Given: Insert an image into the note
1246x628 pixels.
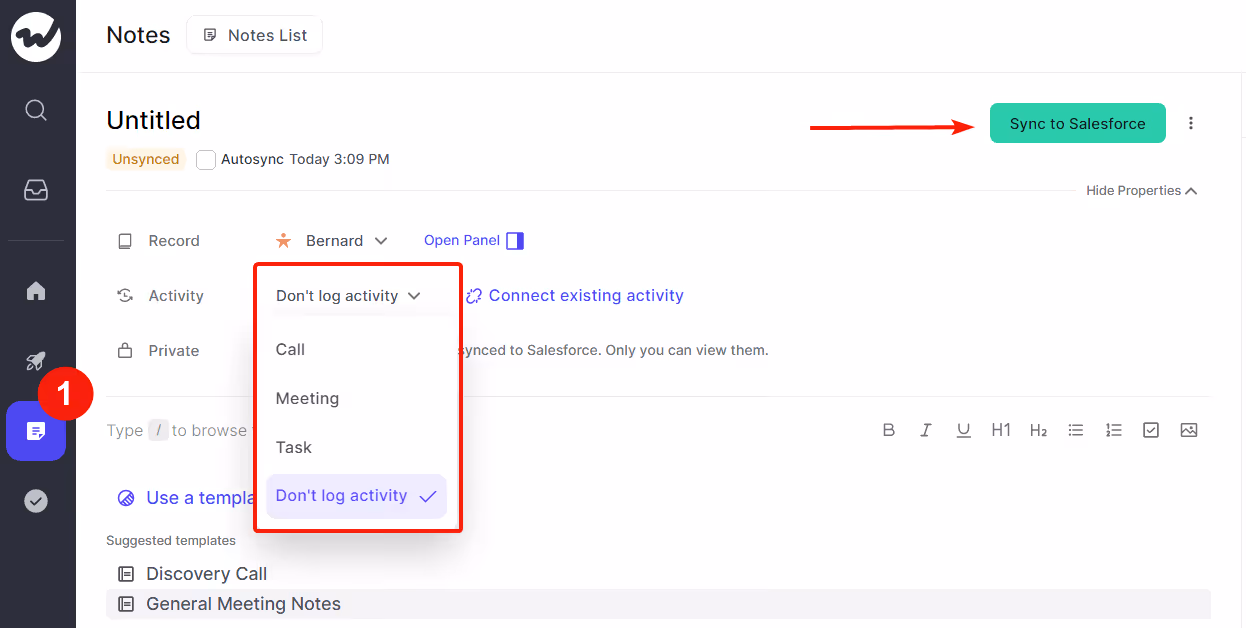Looking at the screenshot, I should [x=1188, y=429].
